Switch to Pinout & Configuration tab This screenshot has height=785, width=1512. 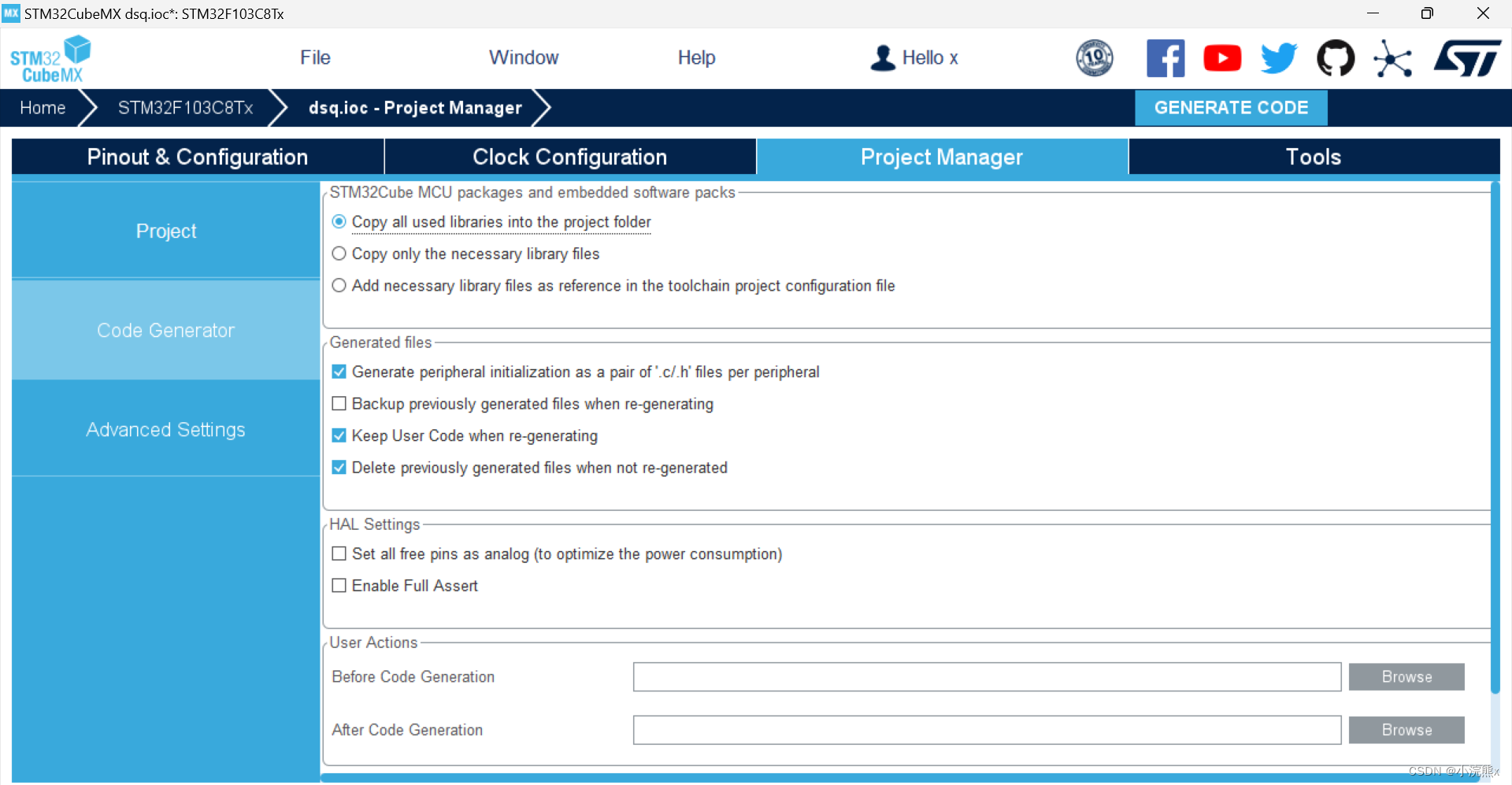pos(198,157)
